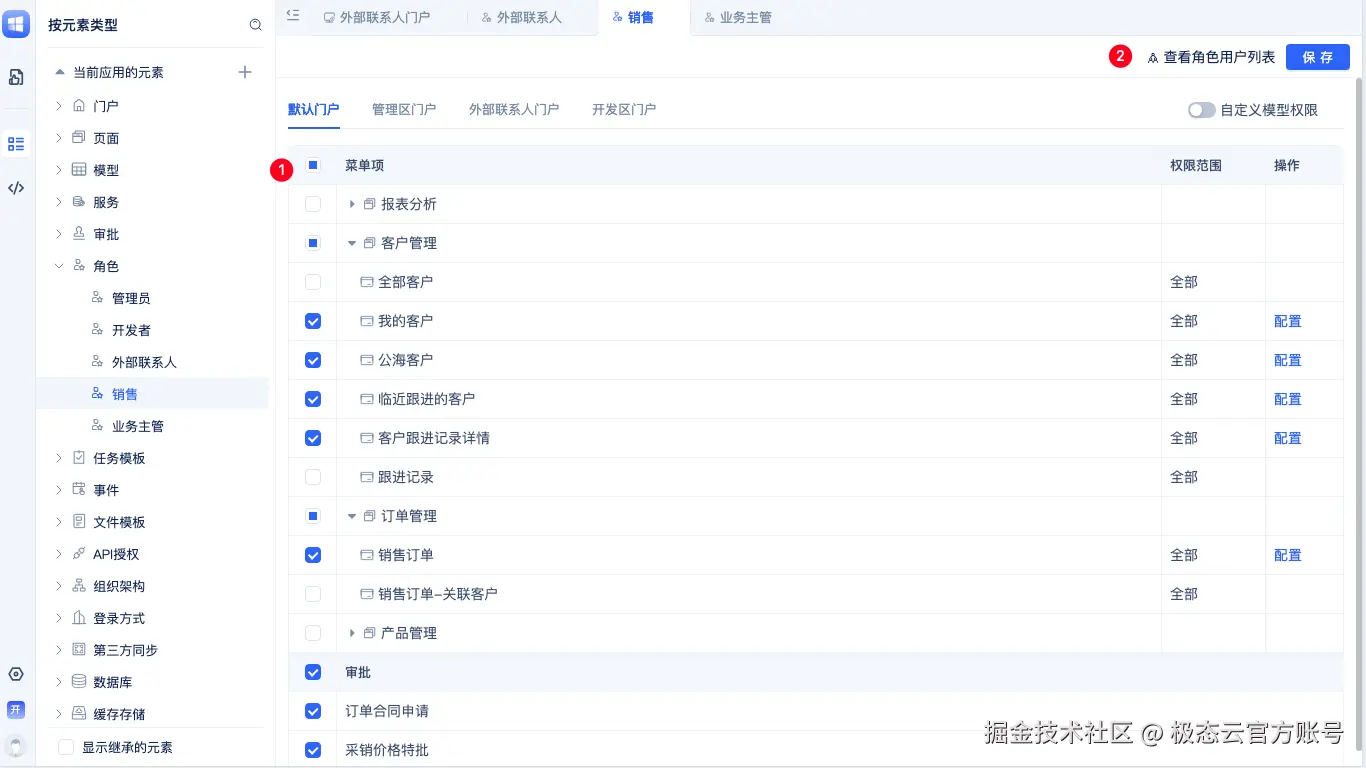The height and width of the screenshot is (768, 1366).
Task: Select the 管理员 role in tree
Action: [x=131, y=298]
